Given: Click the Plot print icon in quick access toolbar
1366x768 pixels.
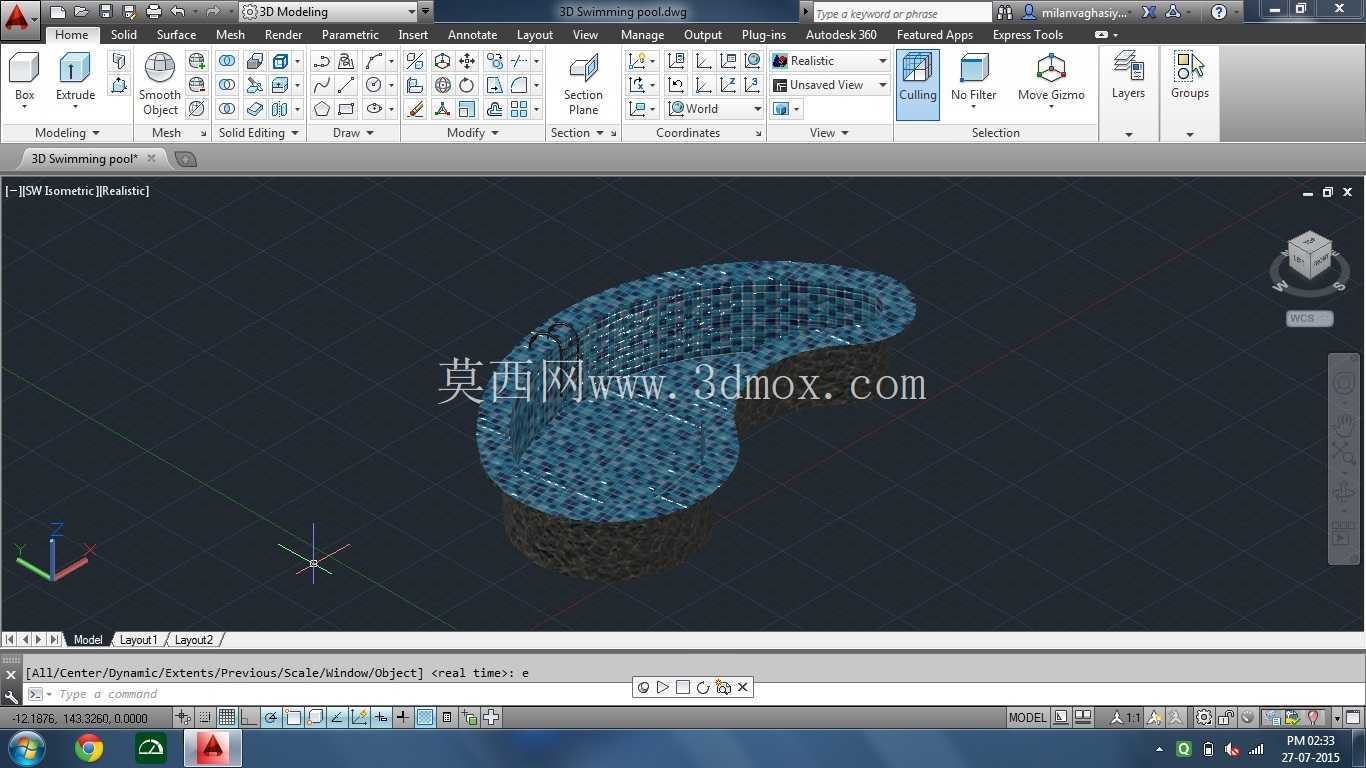Looking at the screenshot, I should pyautogui.click(x=153, y=12).
